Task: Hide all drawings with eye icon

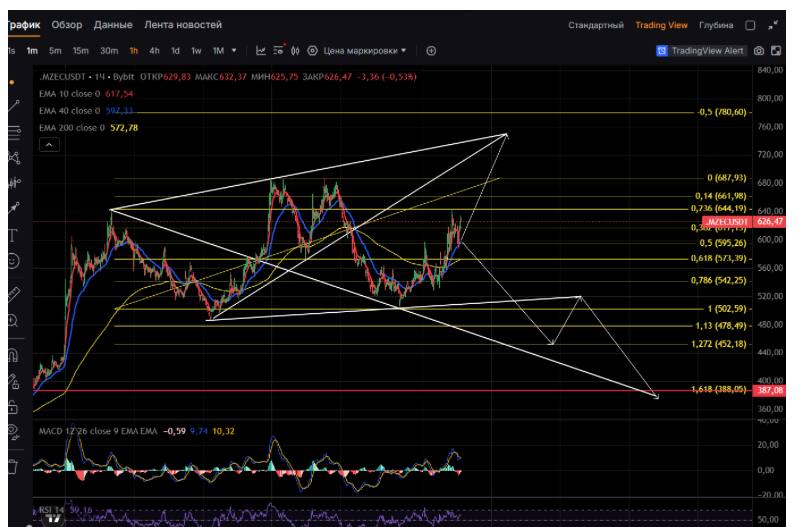Action: (x=13, y=432)
